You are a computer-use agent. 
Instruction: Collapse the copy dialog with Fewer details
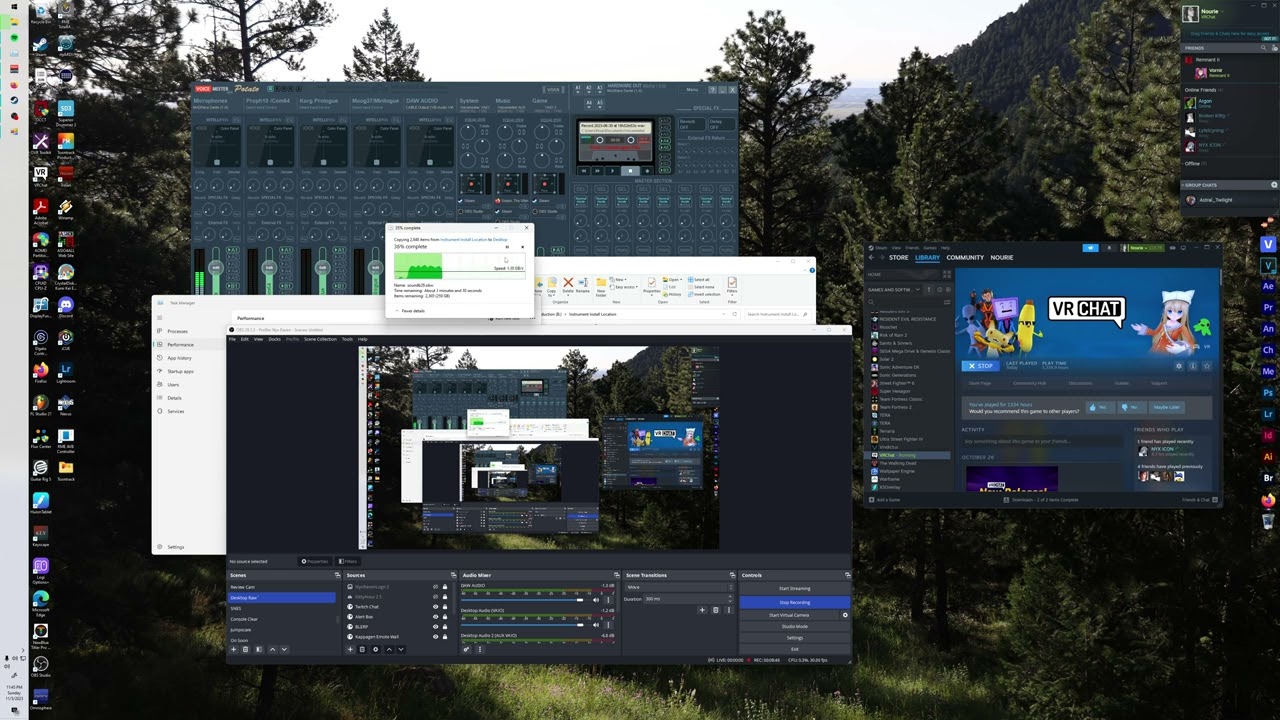coord(410,311)
